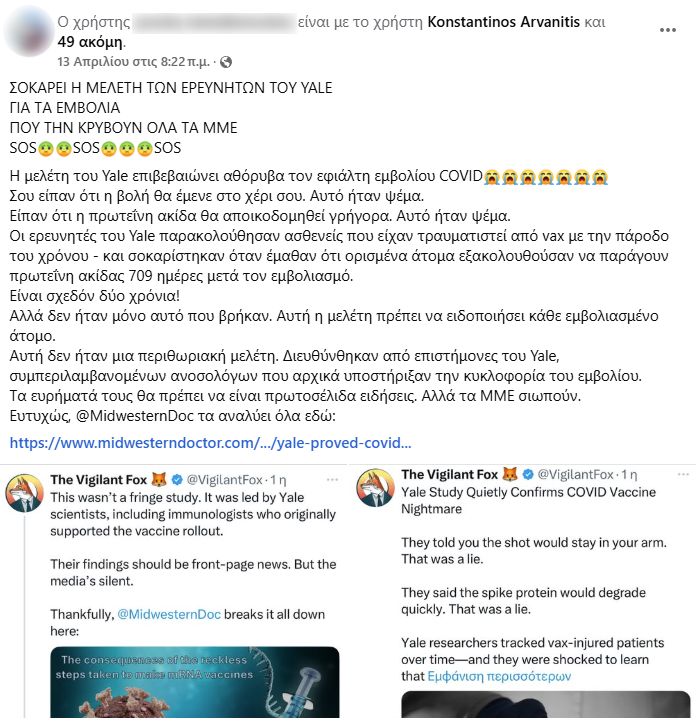The height and width of the screenshot is (718, 696).
Task: Click the public globe privacy icon
Action: (226, 62)
